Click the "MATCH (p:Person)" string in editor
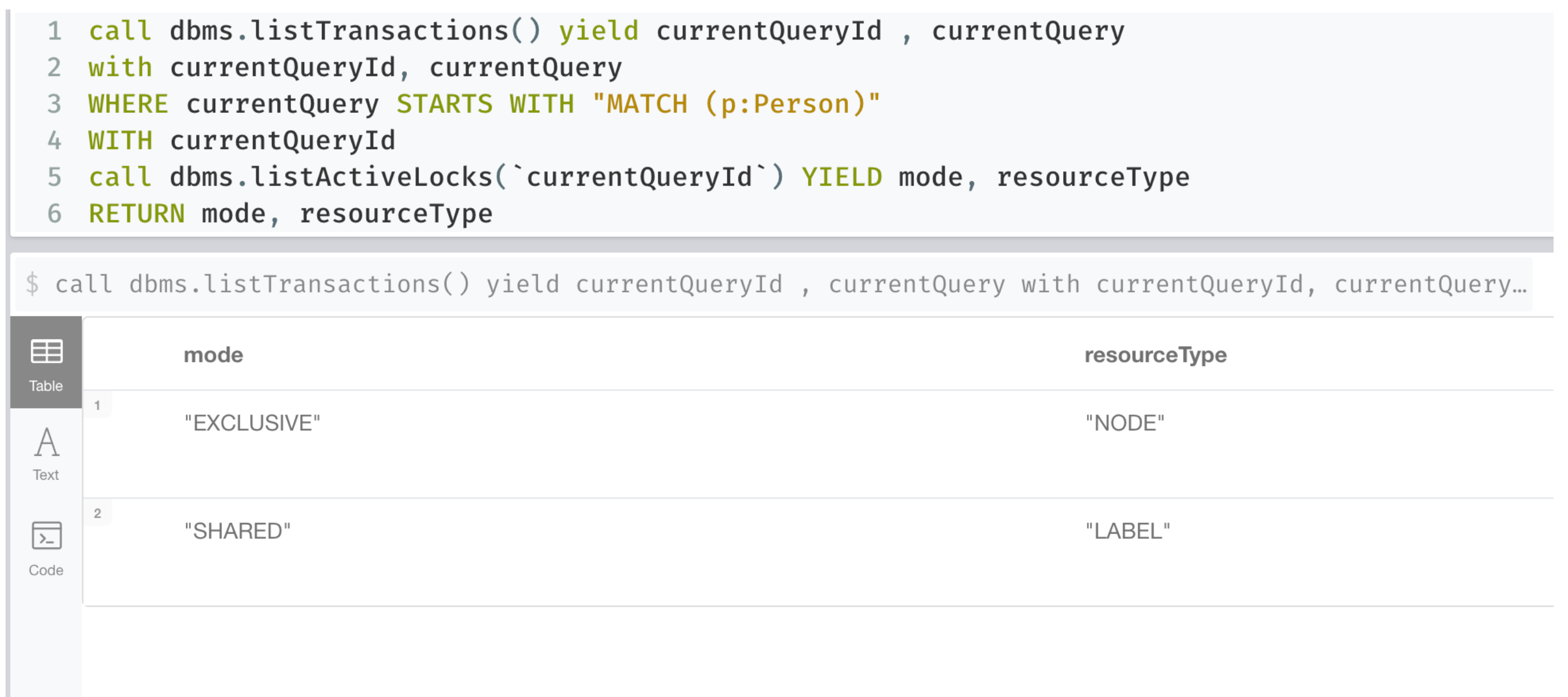 pos(736,103)
